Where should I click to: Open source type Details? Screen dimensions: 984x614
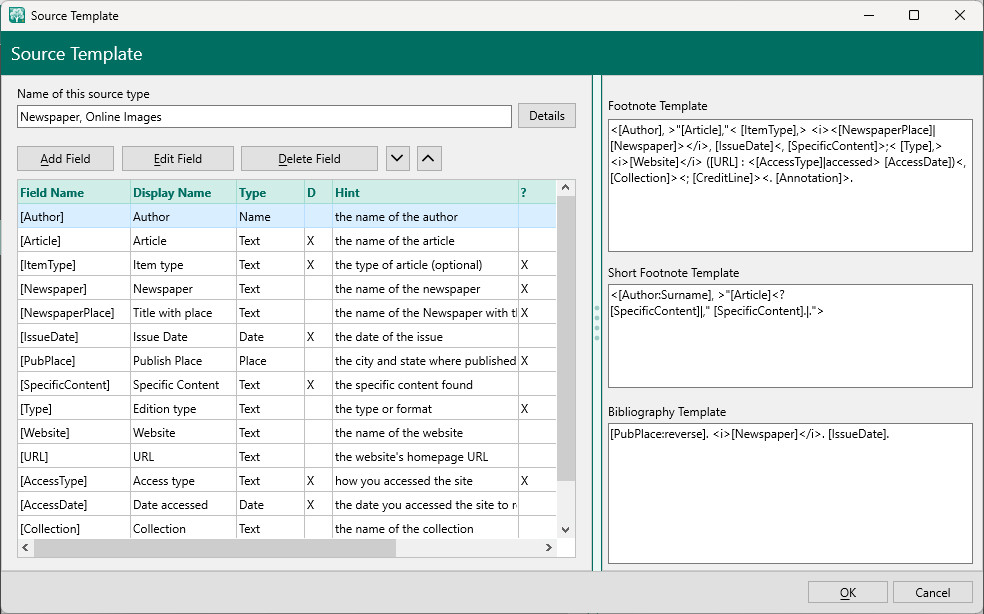click(547, 116)
